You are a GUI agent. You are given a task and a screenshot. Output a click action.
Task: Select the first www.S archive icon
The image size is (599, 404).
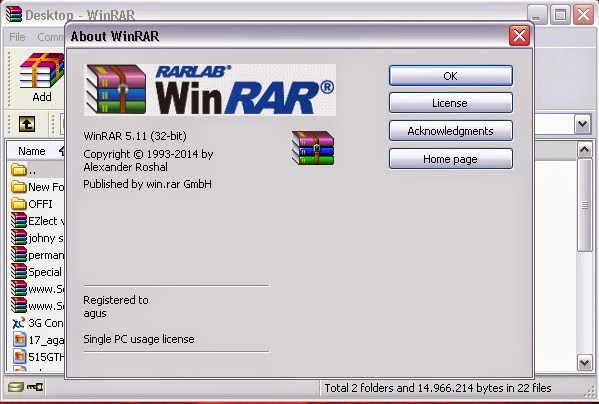[x=19, y=288]
